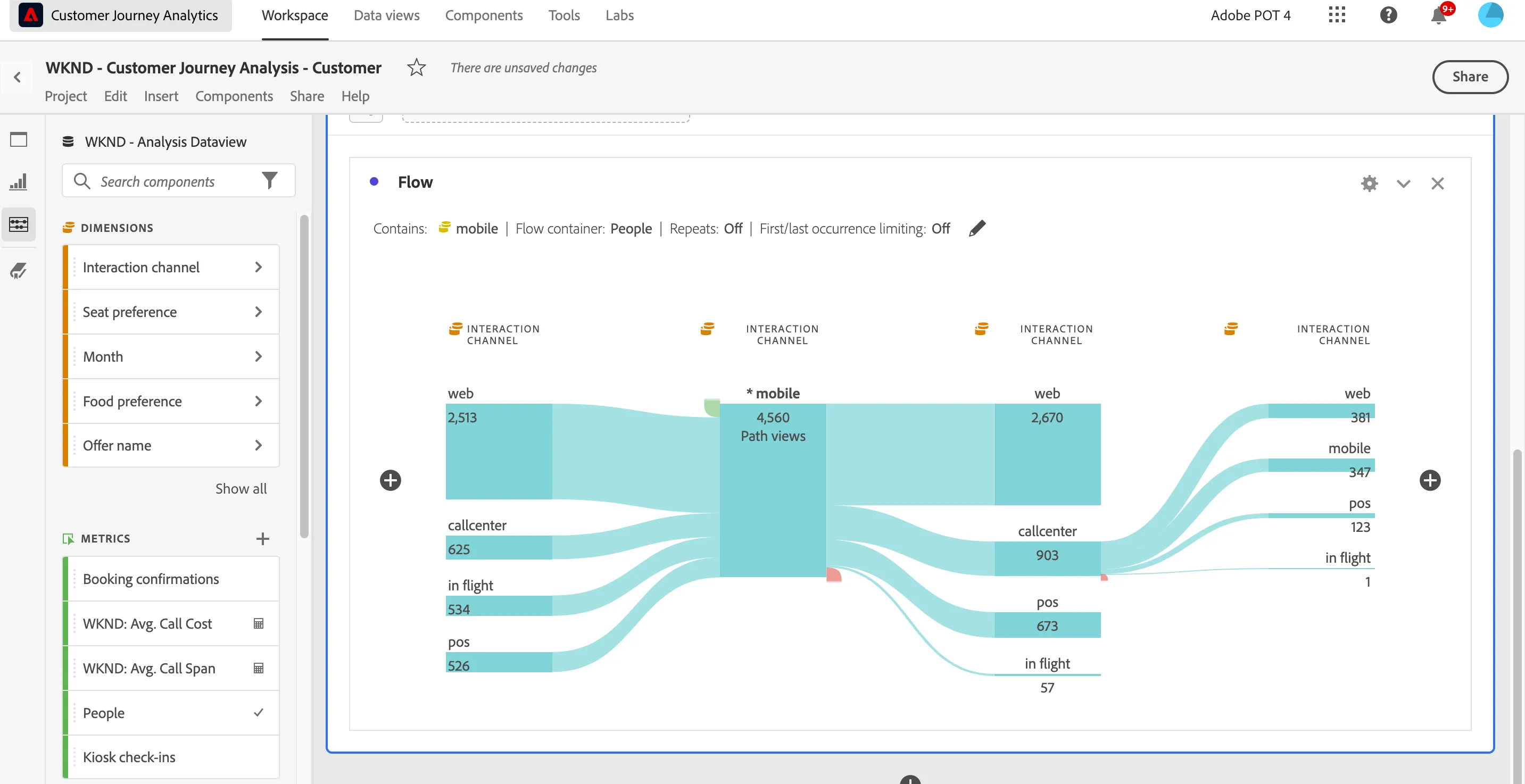This screenshot has height=784, width=1525.
Task: Open the Components top navigation tab
Action: (x=484, y=15)
